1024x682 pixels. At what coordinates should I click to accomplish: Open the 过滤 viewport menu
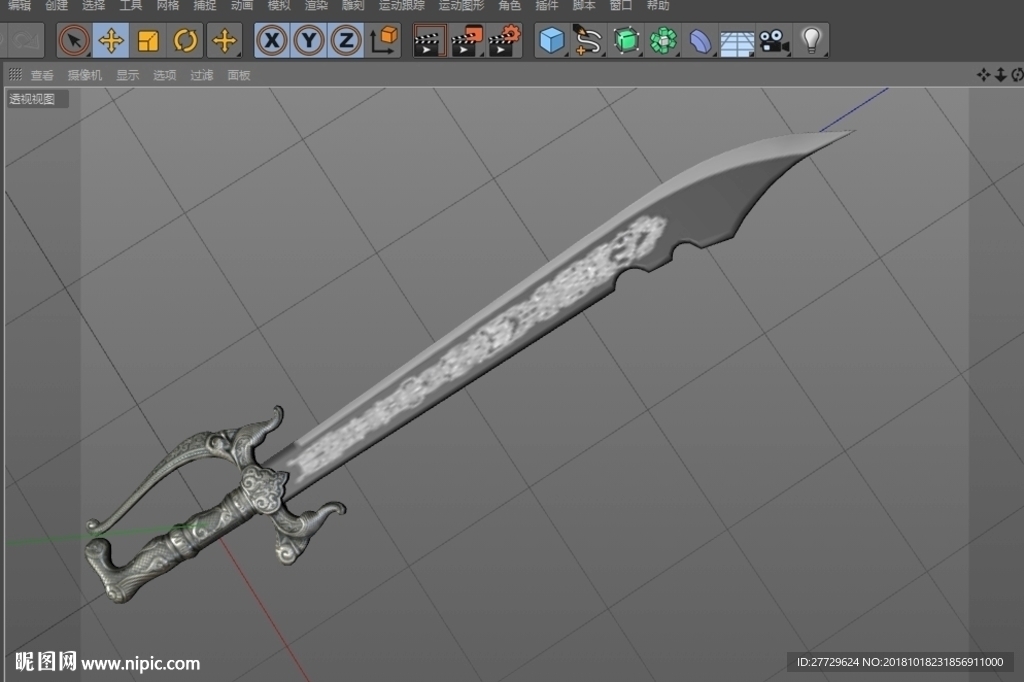202,75
